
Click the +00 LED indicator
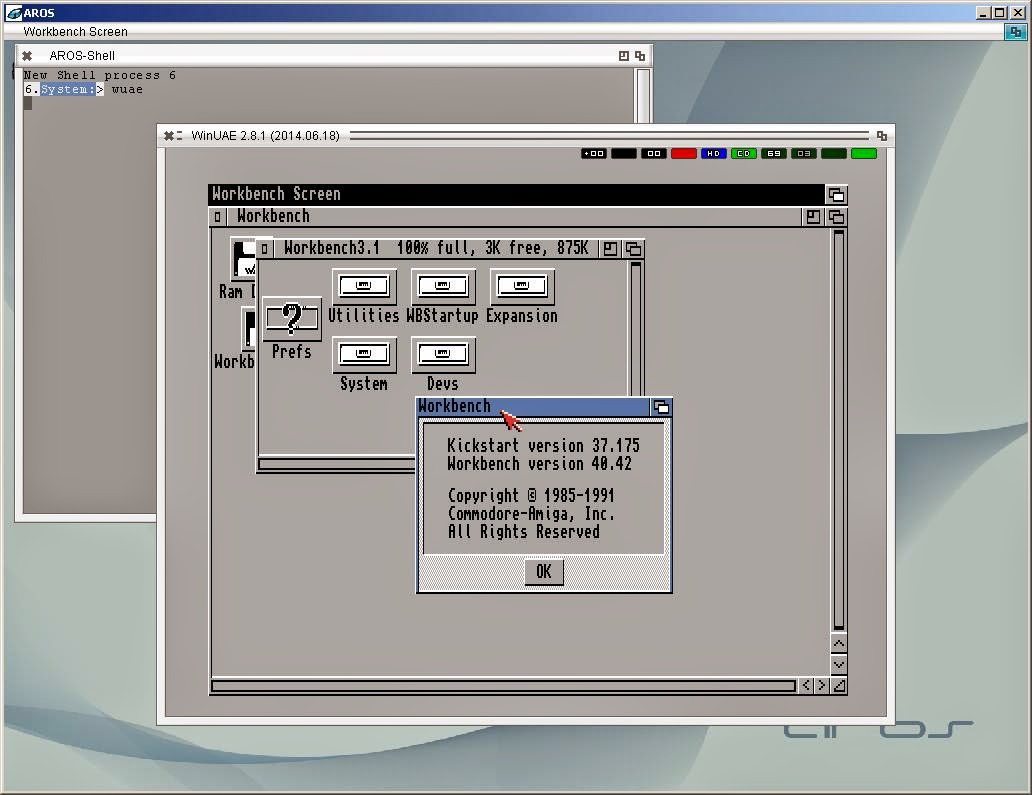coord(594,153)
